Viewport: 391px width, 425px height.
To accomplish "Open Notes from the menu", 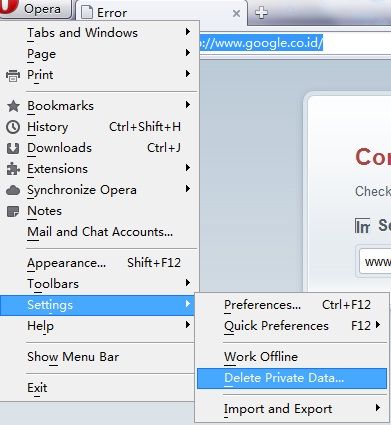I will click(x=100, y=211).
